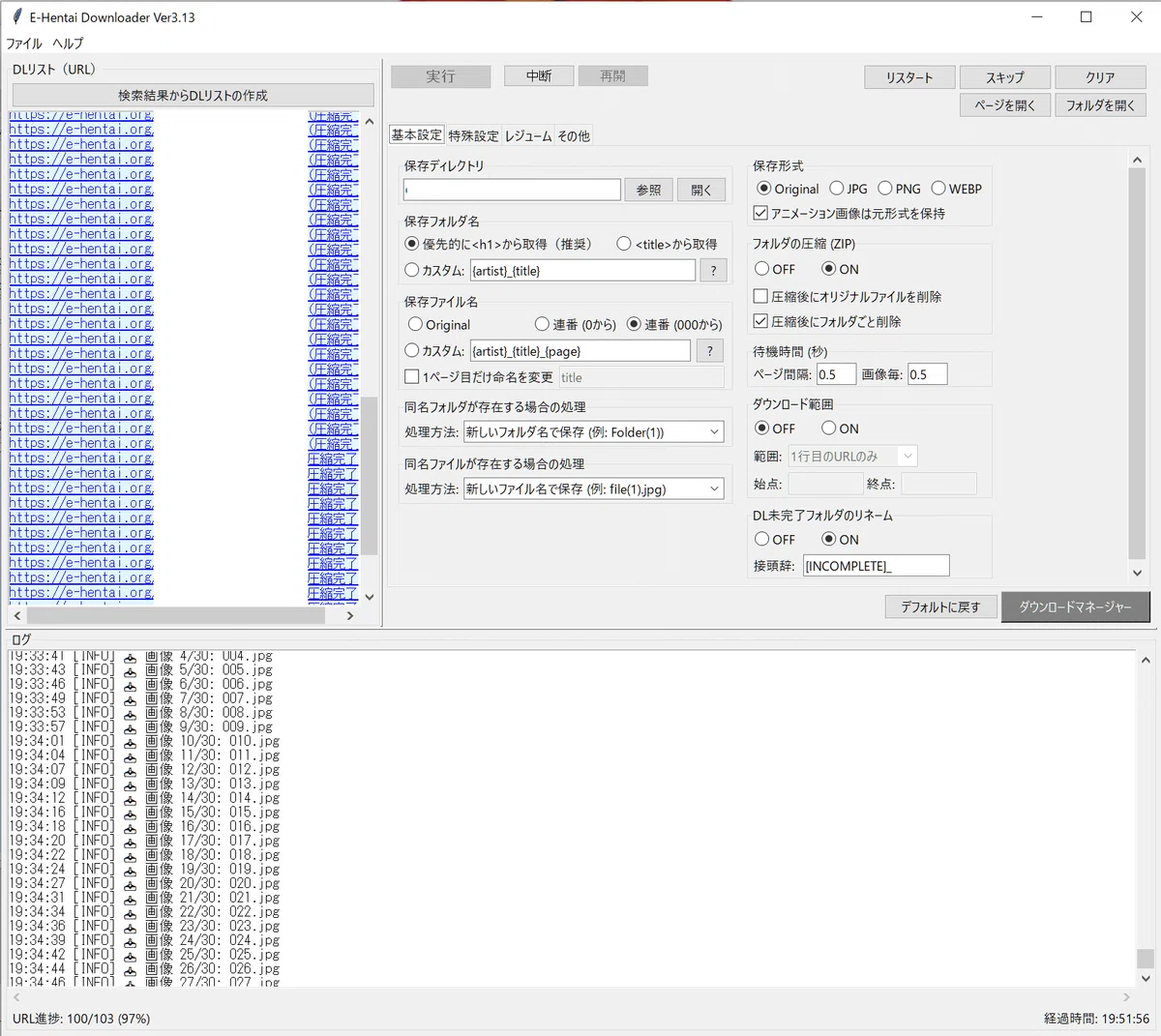Click the ページ間隔 field showing 0.5

point(836,374)
